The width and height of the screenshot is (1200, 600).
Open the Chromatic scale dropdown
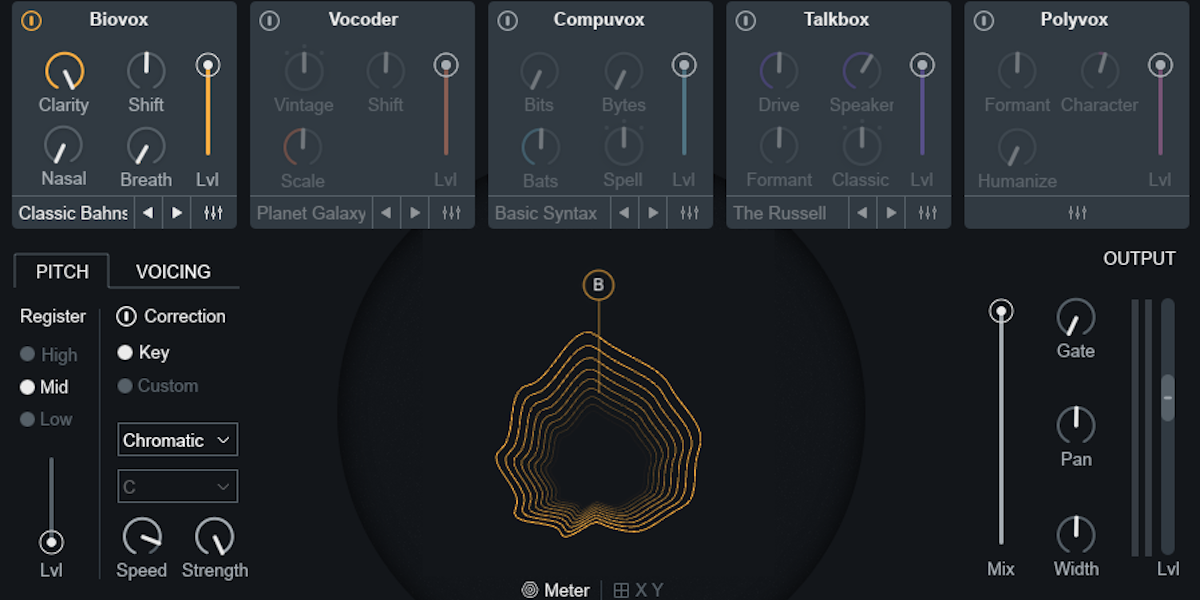[x=177, y=439]
